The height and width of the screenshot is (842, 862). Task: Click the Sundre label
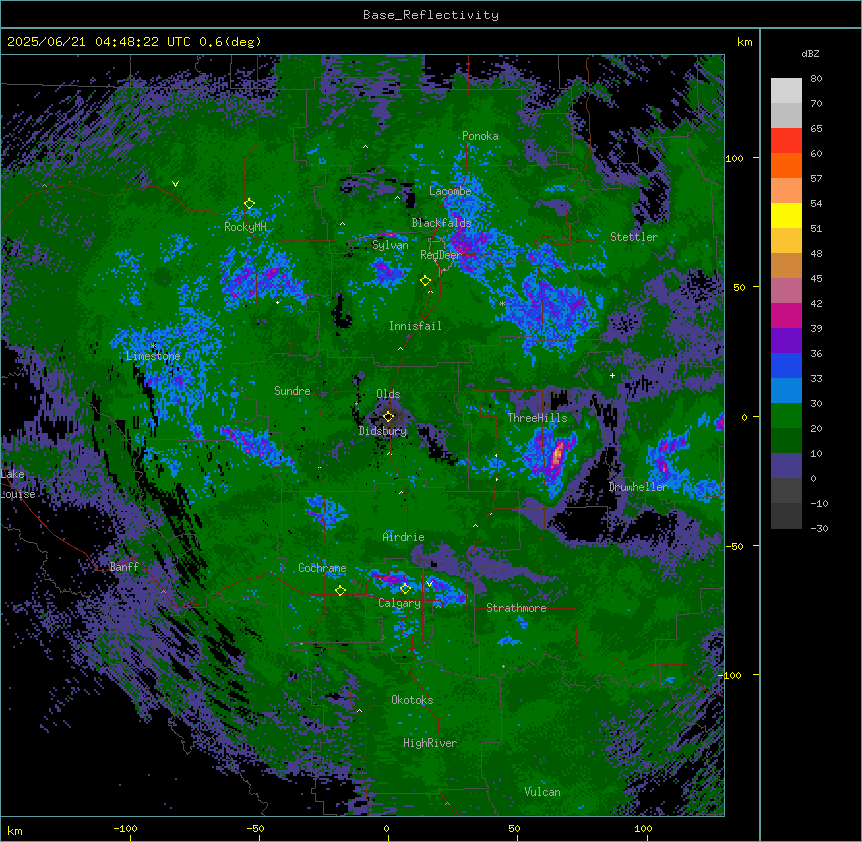click(x=292, y=391)
